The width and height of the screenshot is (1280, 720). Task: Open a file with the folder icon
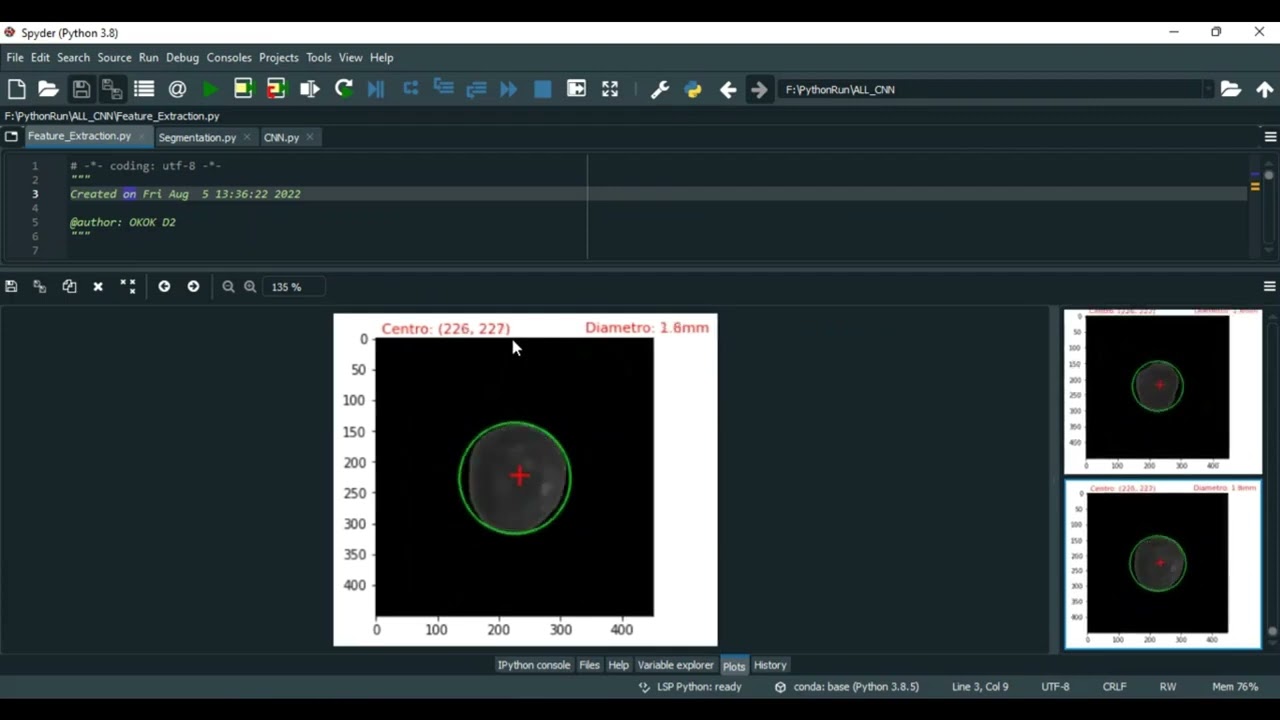(48, 89)
